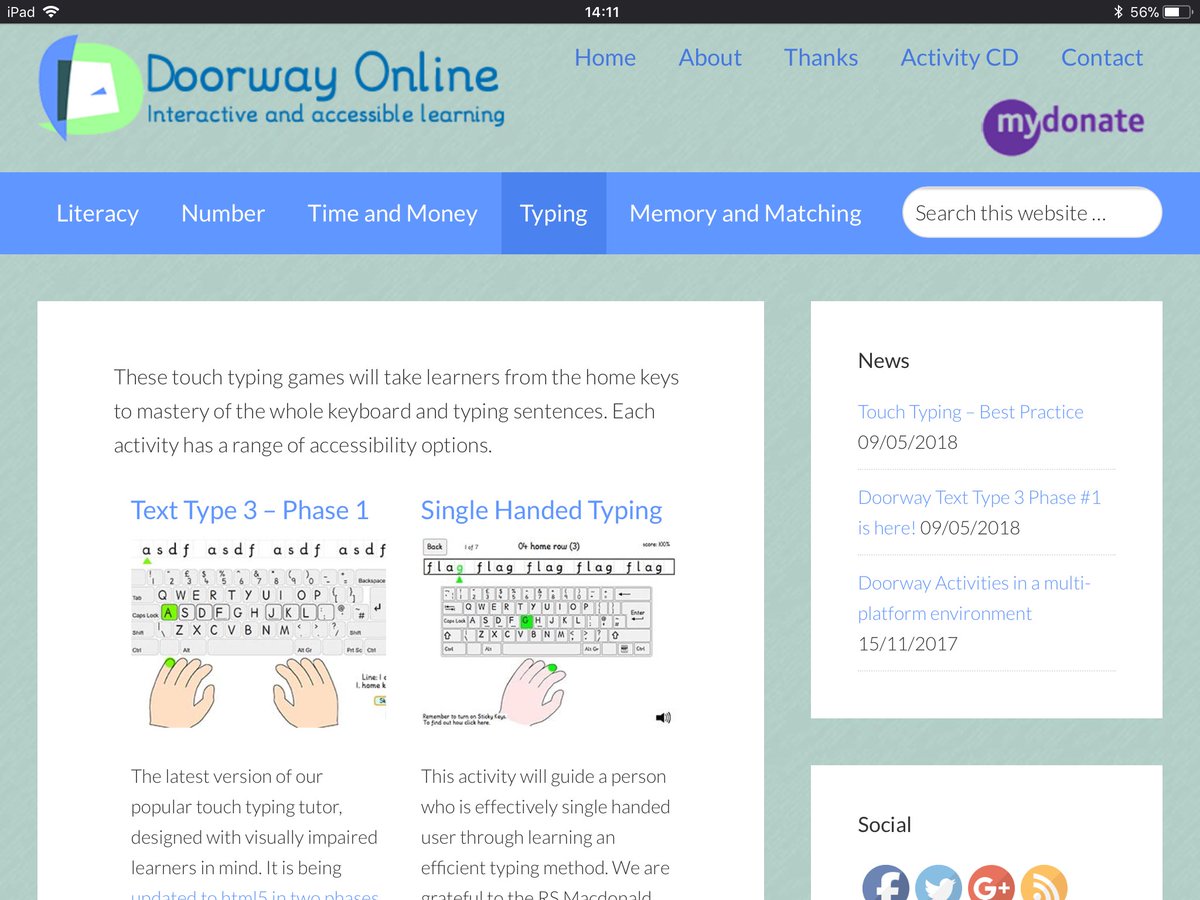Open the Single Handed Typing thumbnail
This screenshot has height=900, width=1200.
[x=548, y=634]
